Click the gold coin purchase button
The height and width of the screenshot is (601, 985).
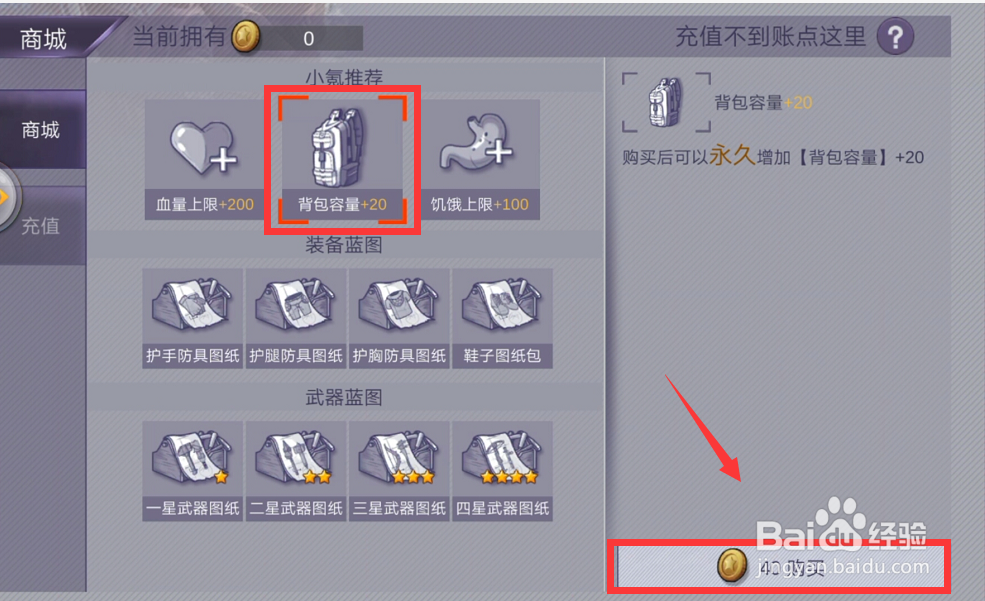coord(780,566)
